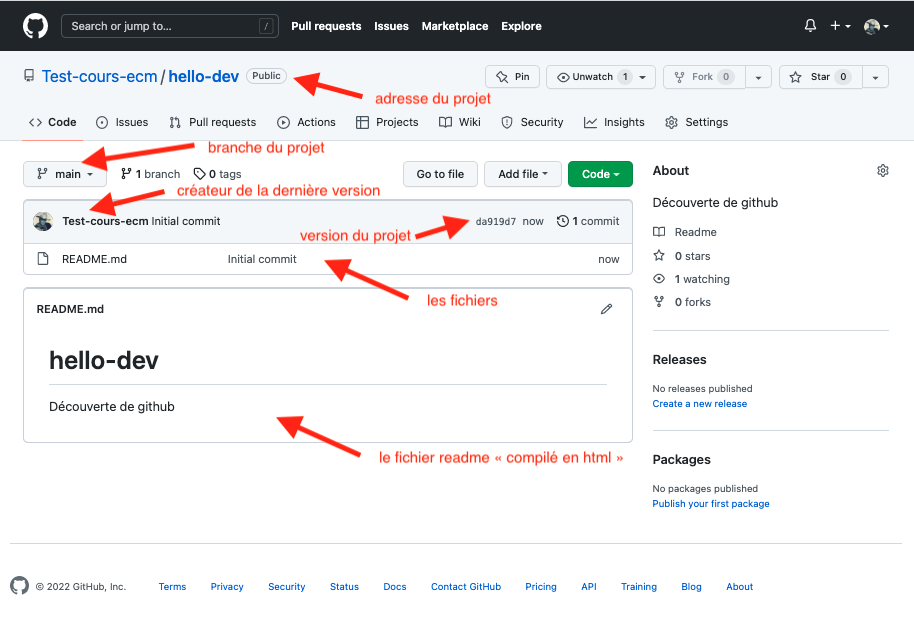Open commit history clock icon

(563, 221)
